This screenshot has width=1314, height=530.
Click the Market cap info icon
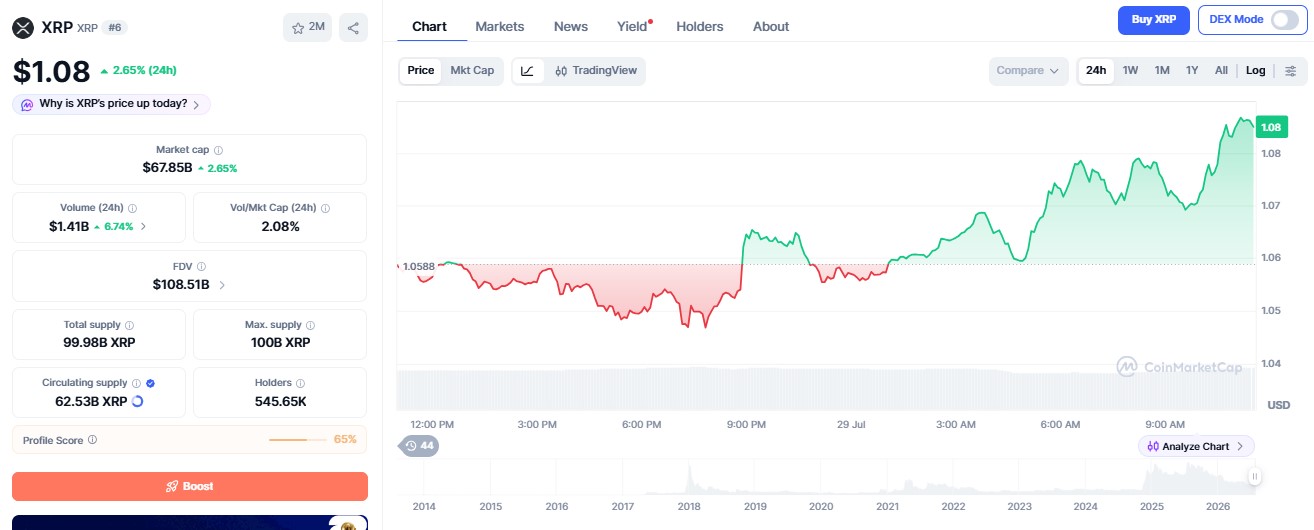point(218,150)
